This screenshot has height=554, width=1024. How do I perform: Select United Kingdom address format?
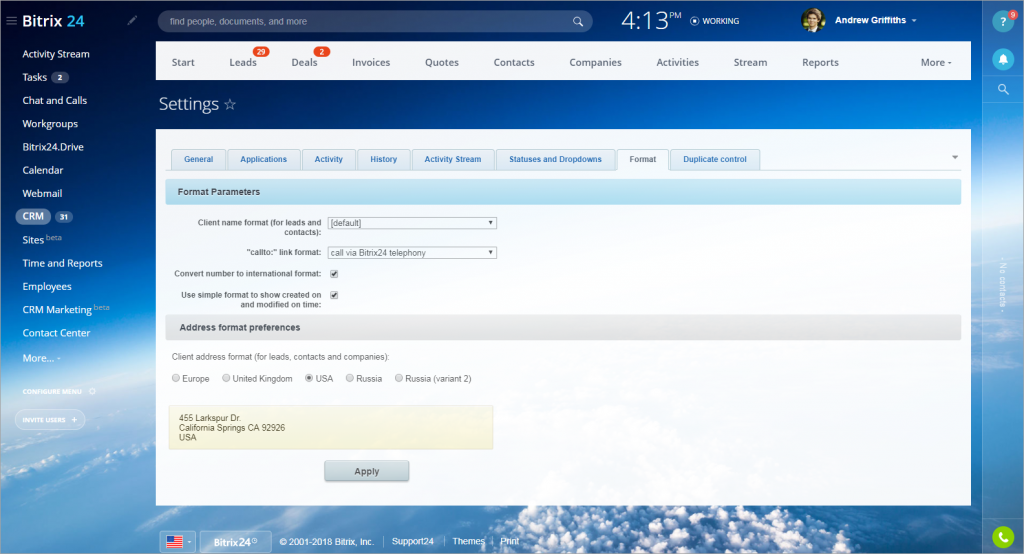pyautogui.click(x=226, y=378)
